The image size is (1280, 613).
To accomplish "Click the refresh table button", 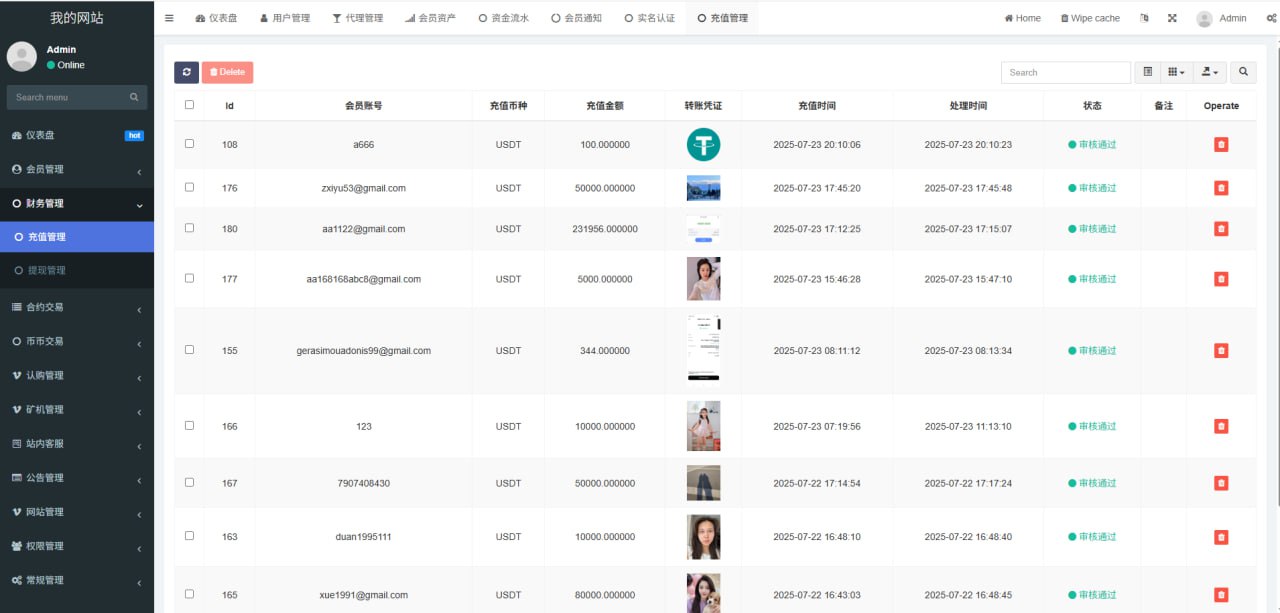I will [186, 72].
